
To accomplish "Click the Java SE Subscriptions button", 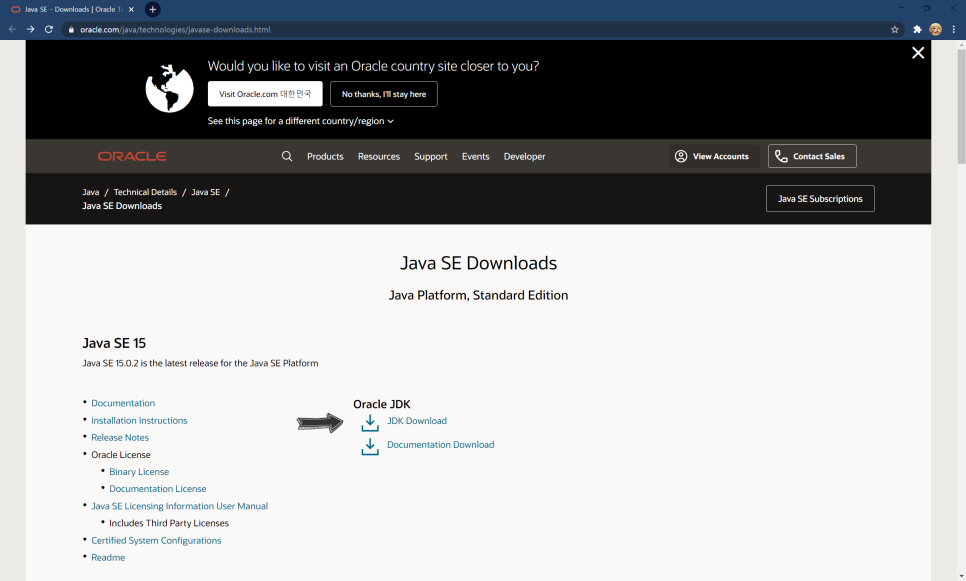I will (820, 198).
